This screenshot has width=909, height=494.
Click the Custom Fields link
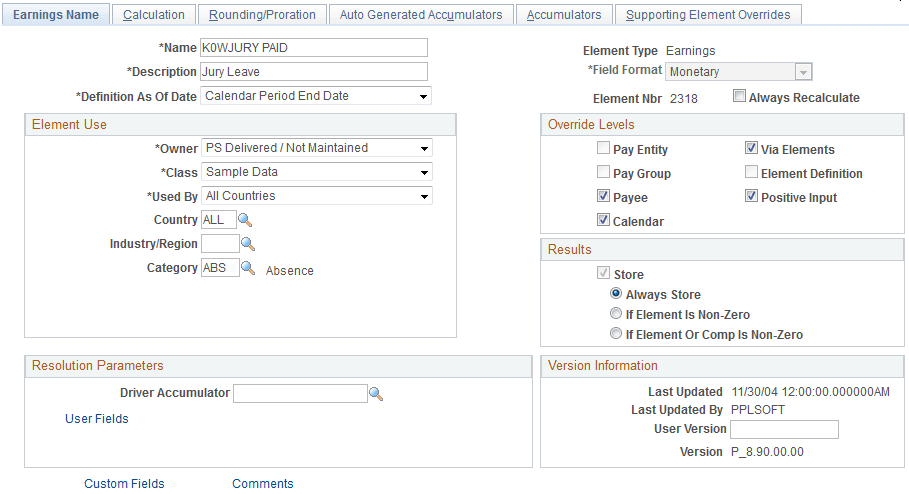click(x=124, y=484)
